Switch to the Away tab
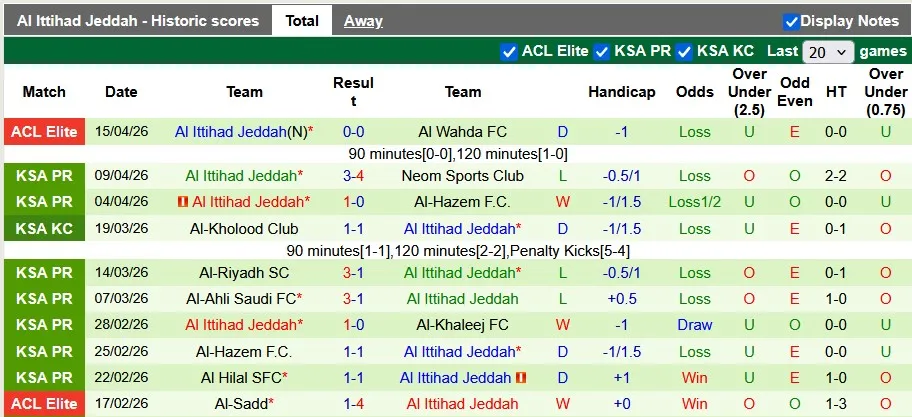Viewport: 912px width, 417px height. 363,20
